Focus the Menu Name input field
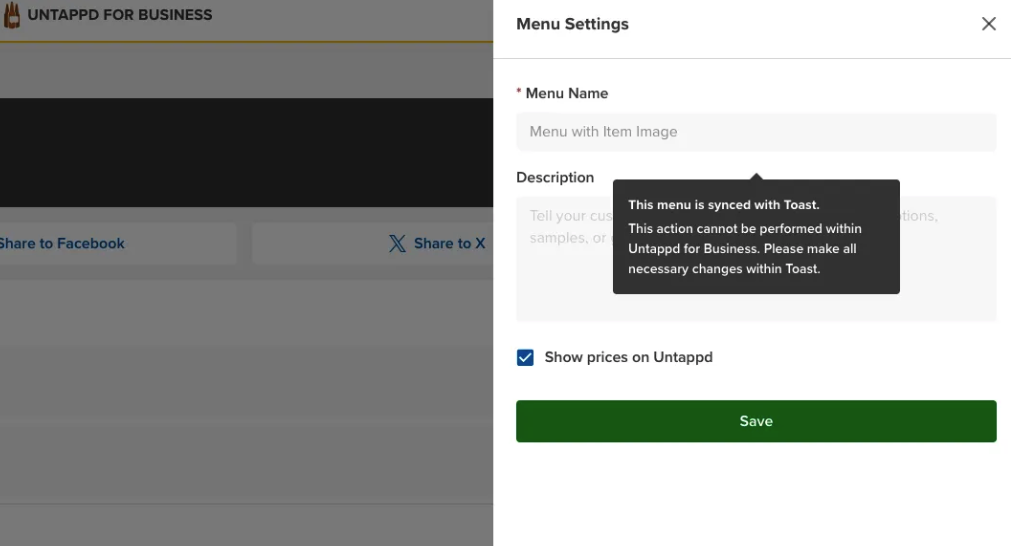This screenshot has width=1011, height=546. (x=756, y=132)
